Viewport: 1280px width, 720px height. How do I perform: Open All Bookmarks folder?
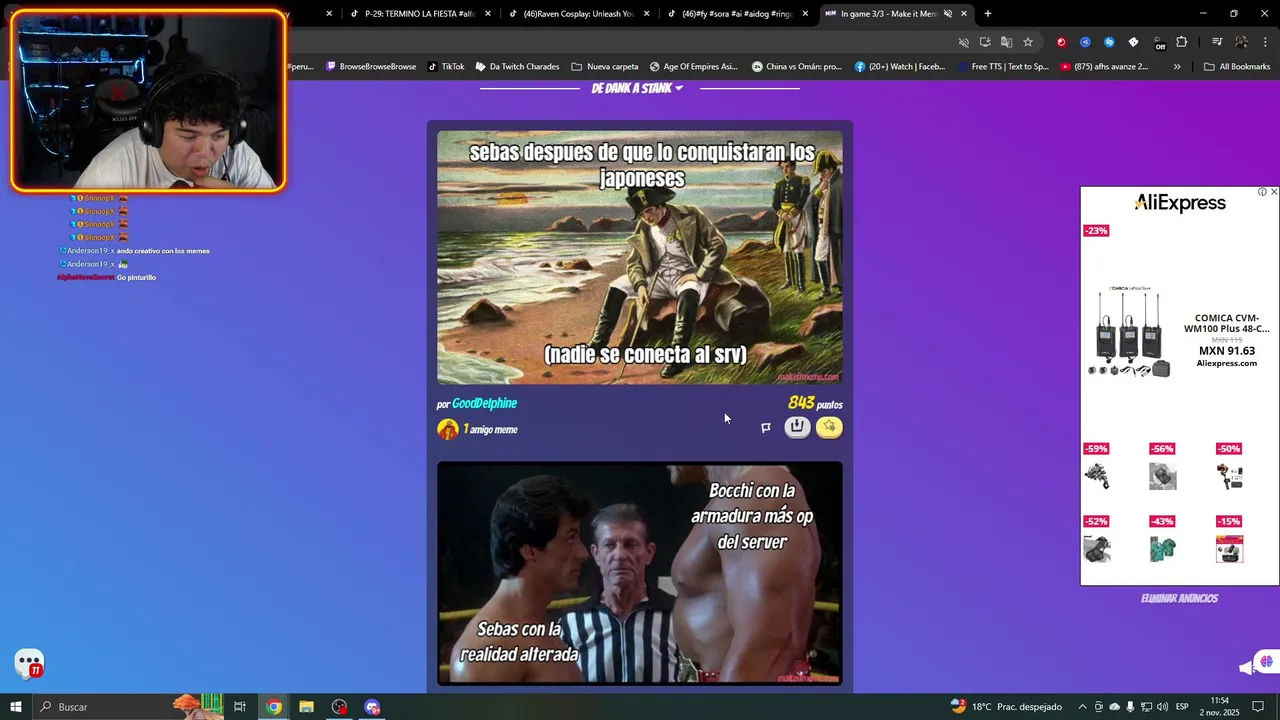(x=1237, y=67)
